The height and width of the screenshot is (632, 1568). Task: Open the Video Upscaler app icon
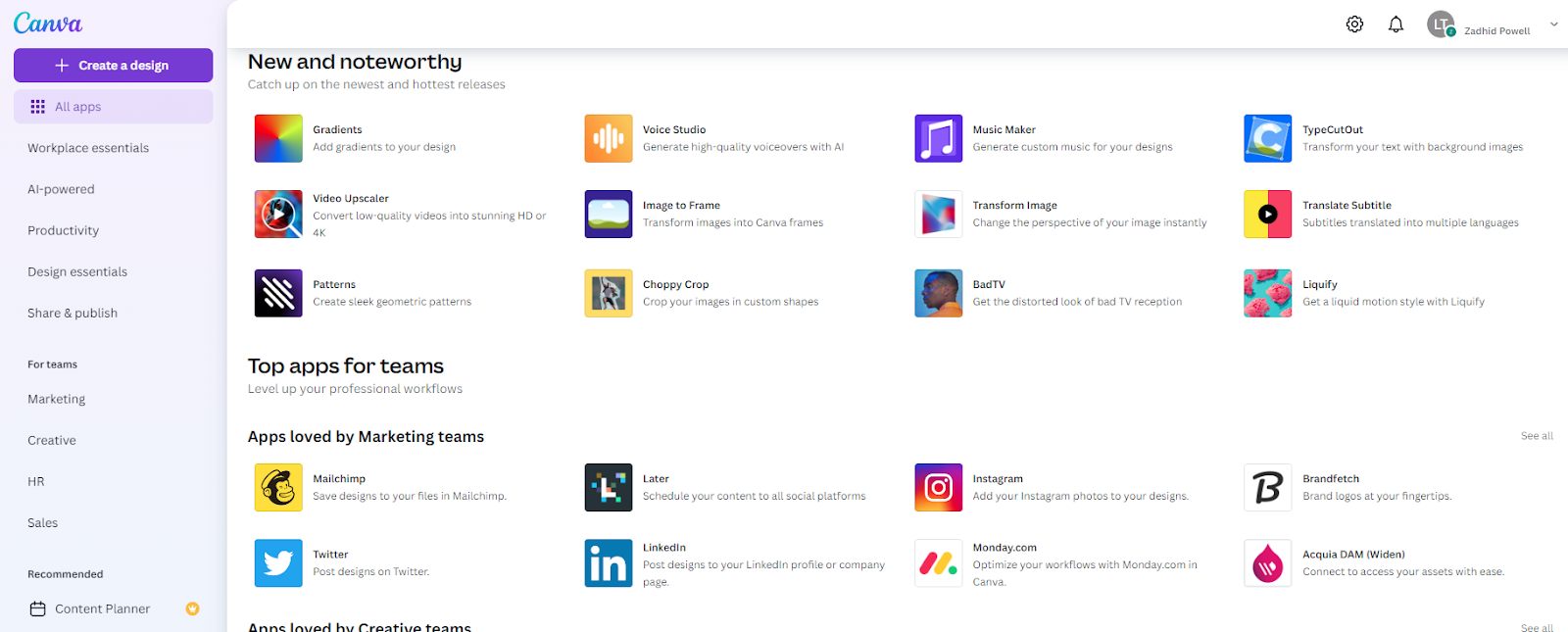pyautogui.click(x=278, y=215)
